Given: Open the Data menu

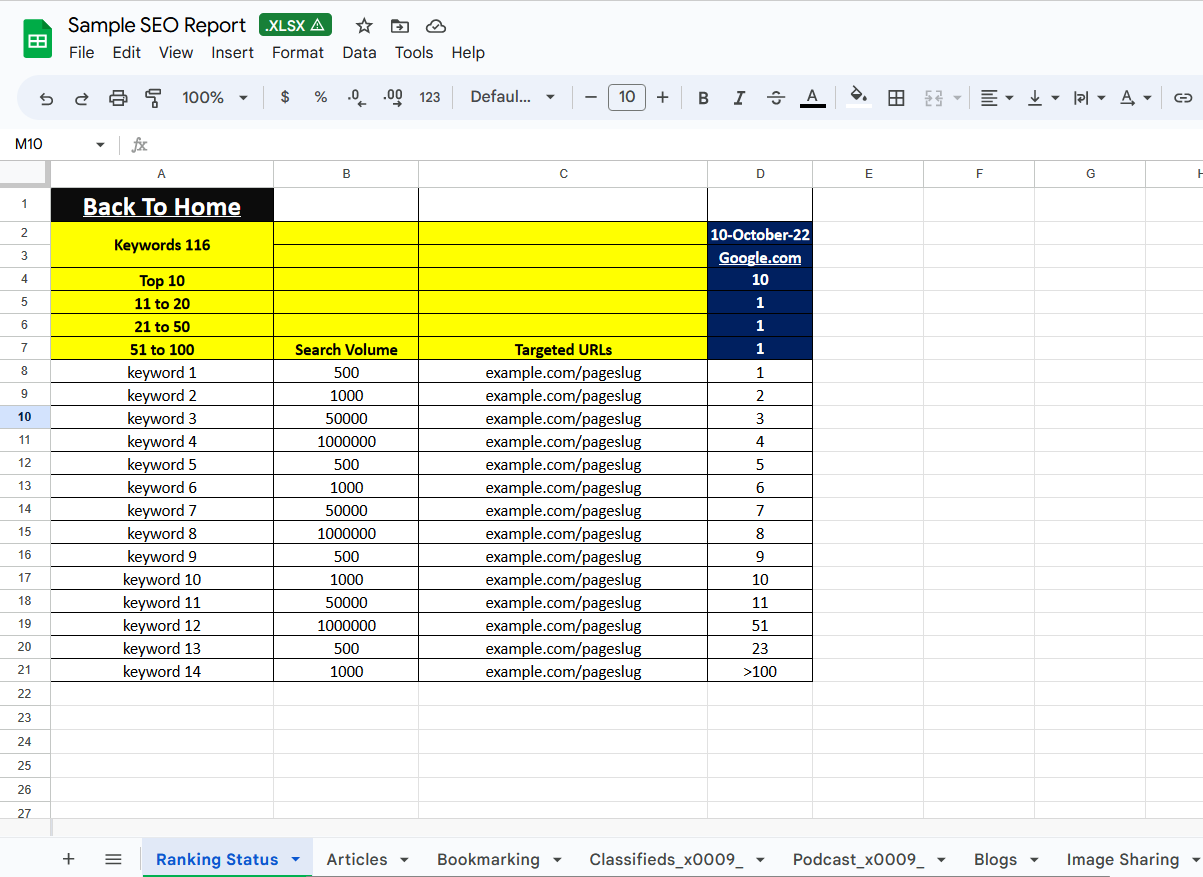Looking at the screenshot, I should point(359,53).
